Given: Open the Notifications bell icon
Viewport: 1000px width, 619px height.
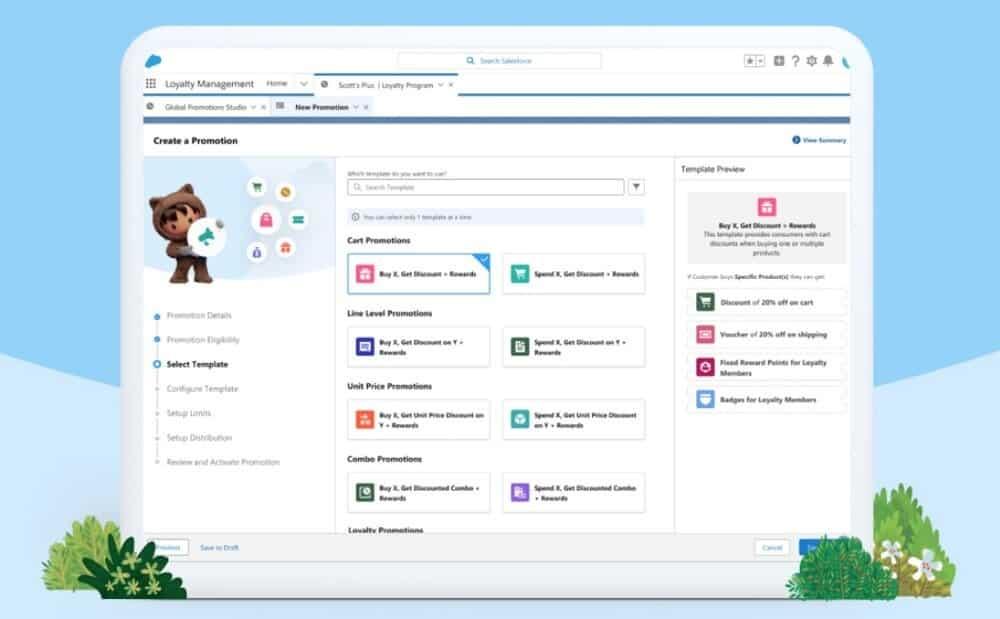Looking at the screenshot, I should pyautogui.click(x=828, y=61).
